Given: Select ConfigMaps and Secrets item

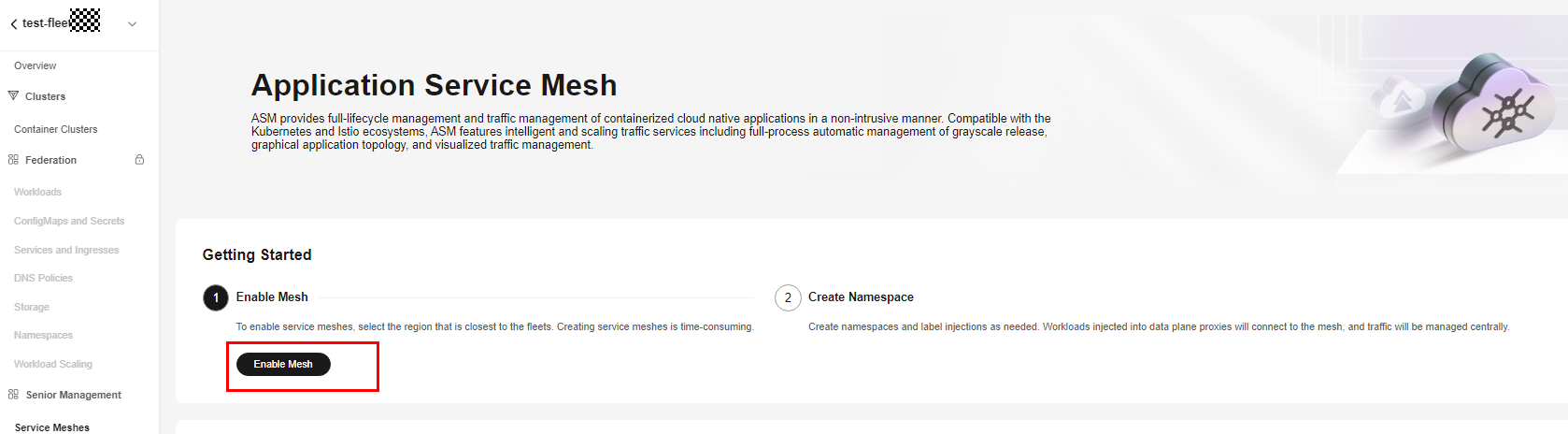Looking at the screenshot, I should pyautogui.click(x=69, y=221).
